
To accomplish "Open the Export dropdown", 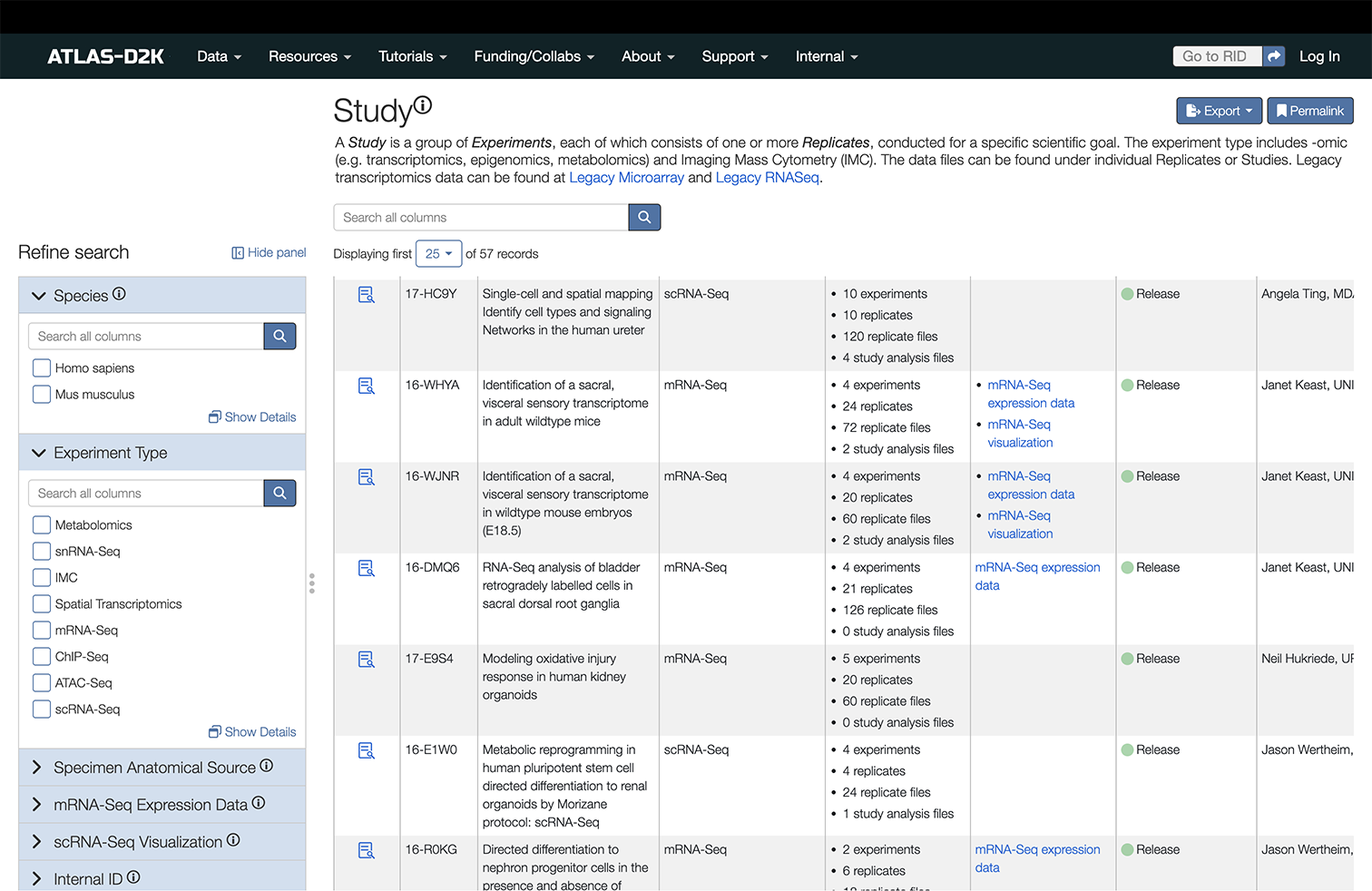I will [x=1219, y=111].
